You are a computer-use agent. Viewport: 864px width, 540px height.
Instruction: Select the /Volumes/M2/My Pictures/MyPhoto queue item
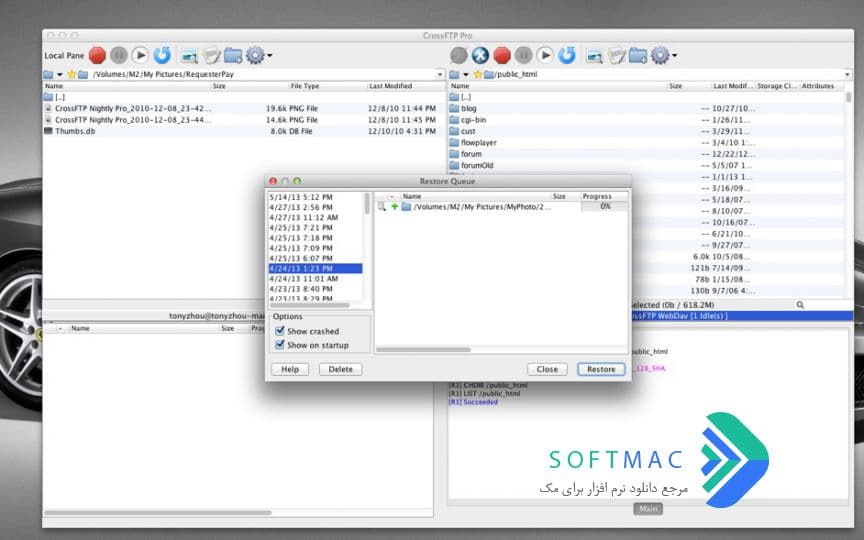[x=482, y=207]
